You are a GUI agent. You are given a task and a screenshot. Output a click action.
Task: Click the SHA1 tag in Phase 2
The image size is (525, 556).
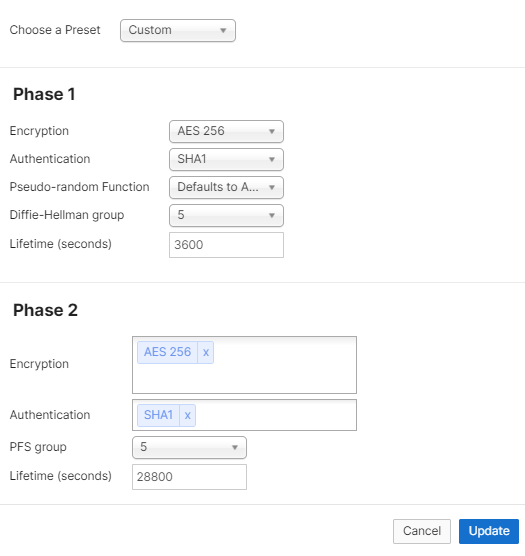pos(158,415)
